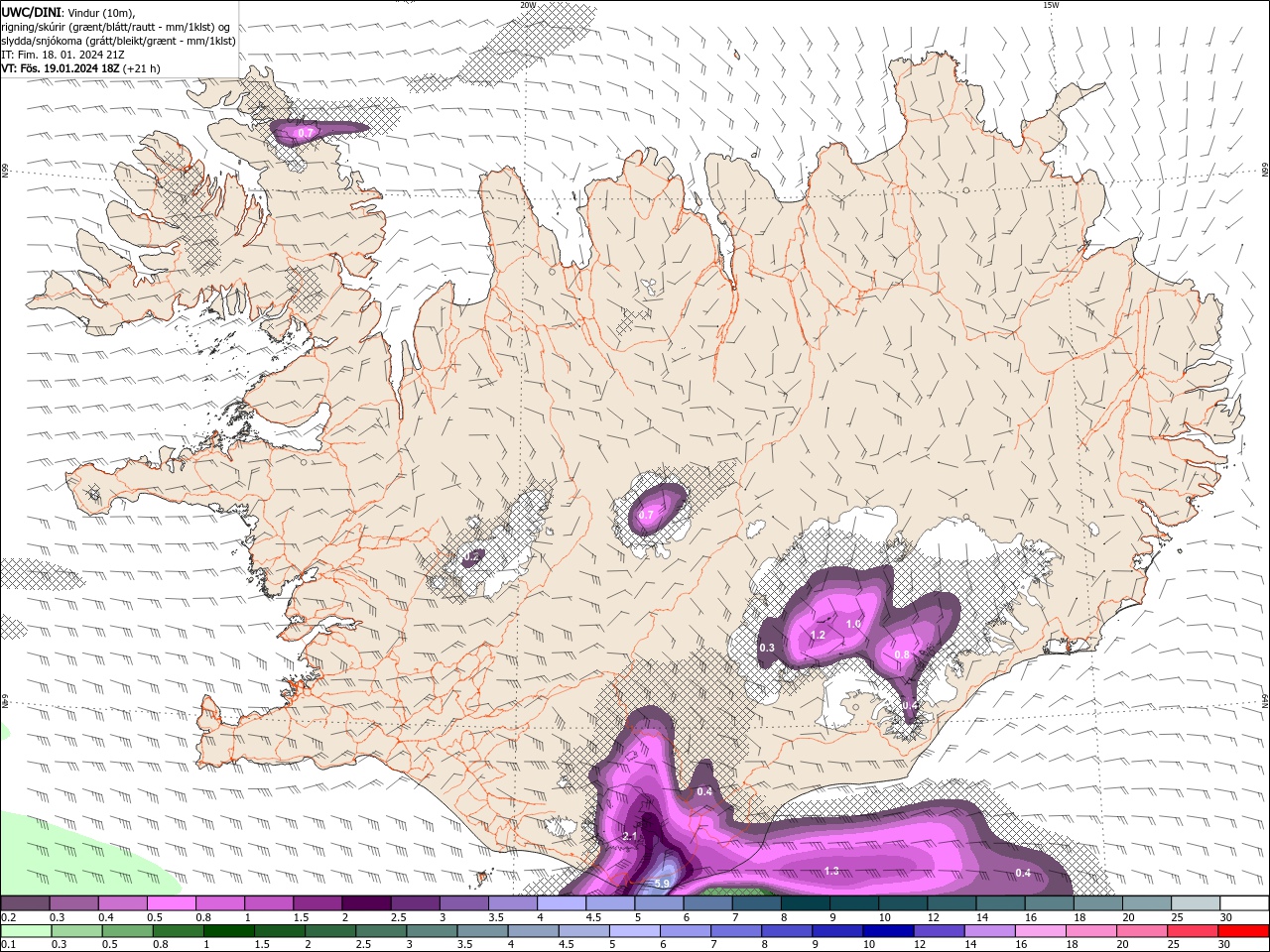Click the 'rigning/skúrir (grænt/blátt/rautt' legend description line
Viewport: 1270px width, 952px height.
116,26
